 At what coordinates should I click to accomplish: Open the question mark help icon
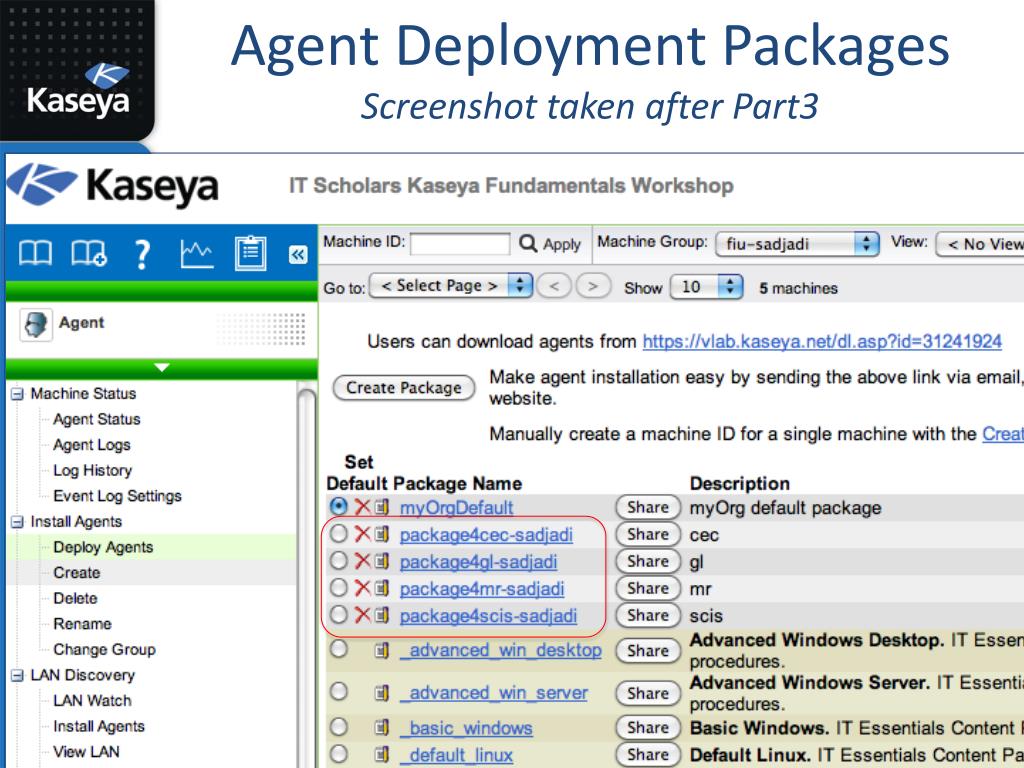[x=142, y=254]
